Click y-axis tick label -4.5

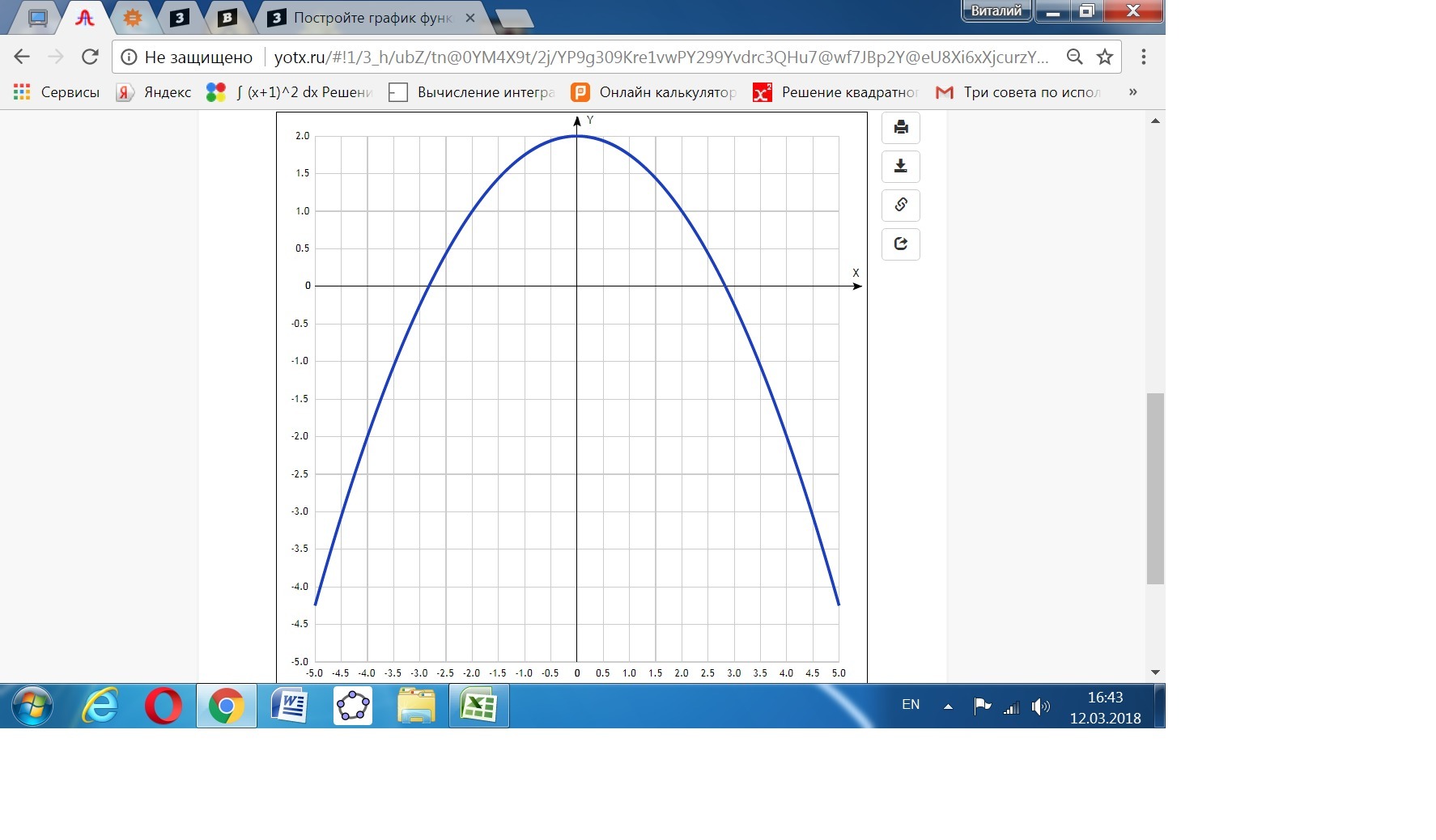[300, 624]
